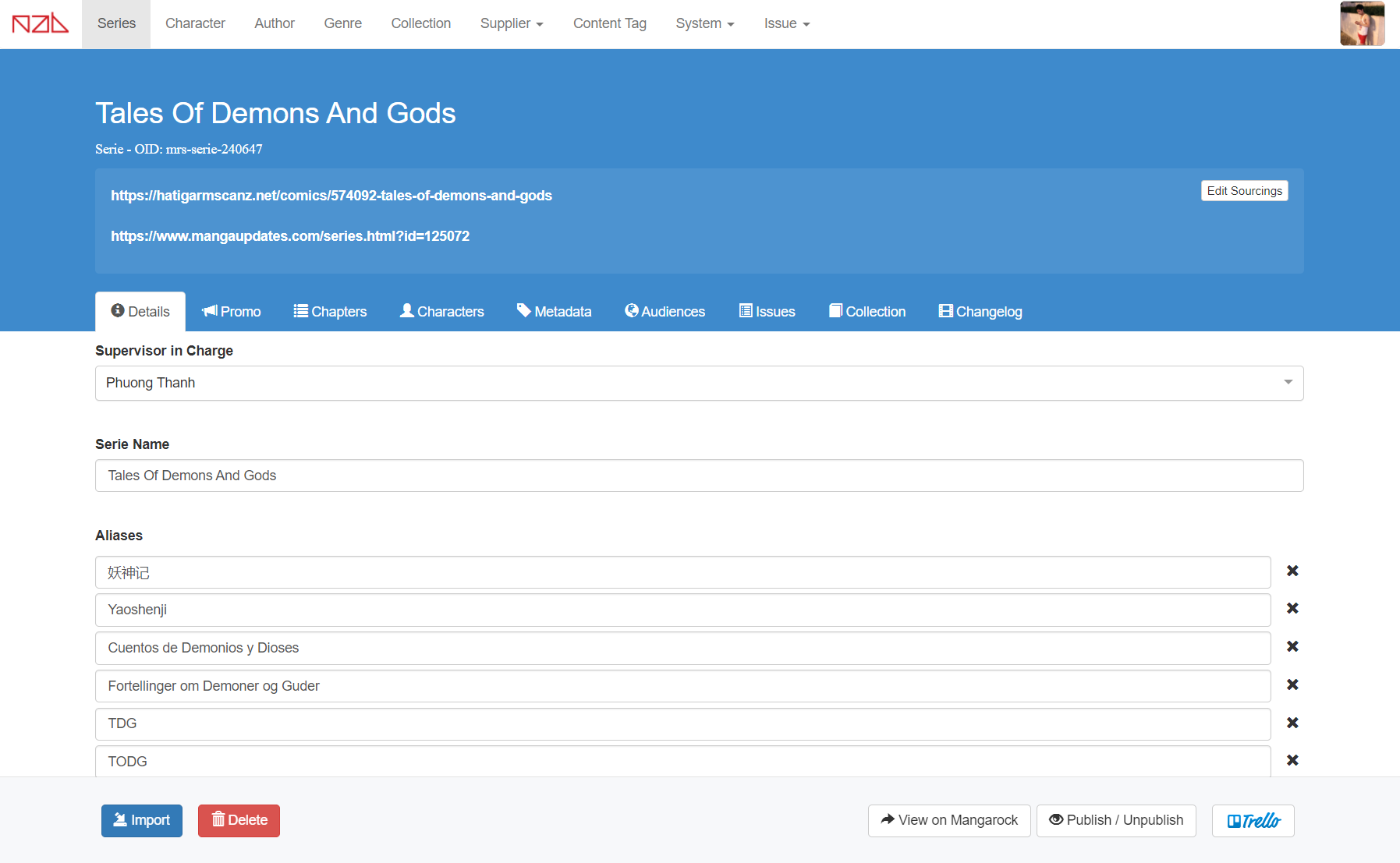Image resolution: width=1400 pixels, height=863 pixels.
Task: Expand the System menu
Action: 704,24
